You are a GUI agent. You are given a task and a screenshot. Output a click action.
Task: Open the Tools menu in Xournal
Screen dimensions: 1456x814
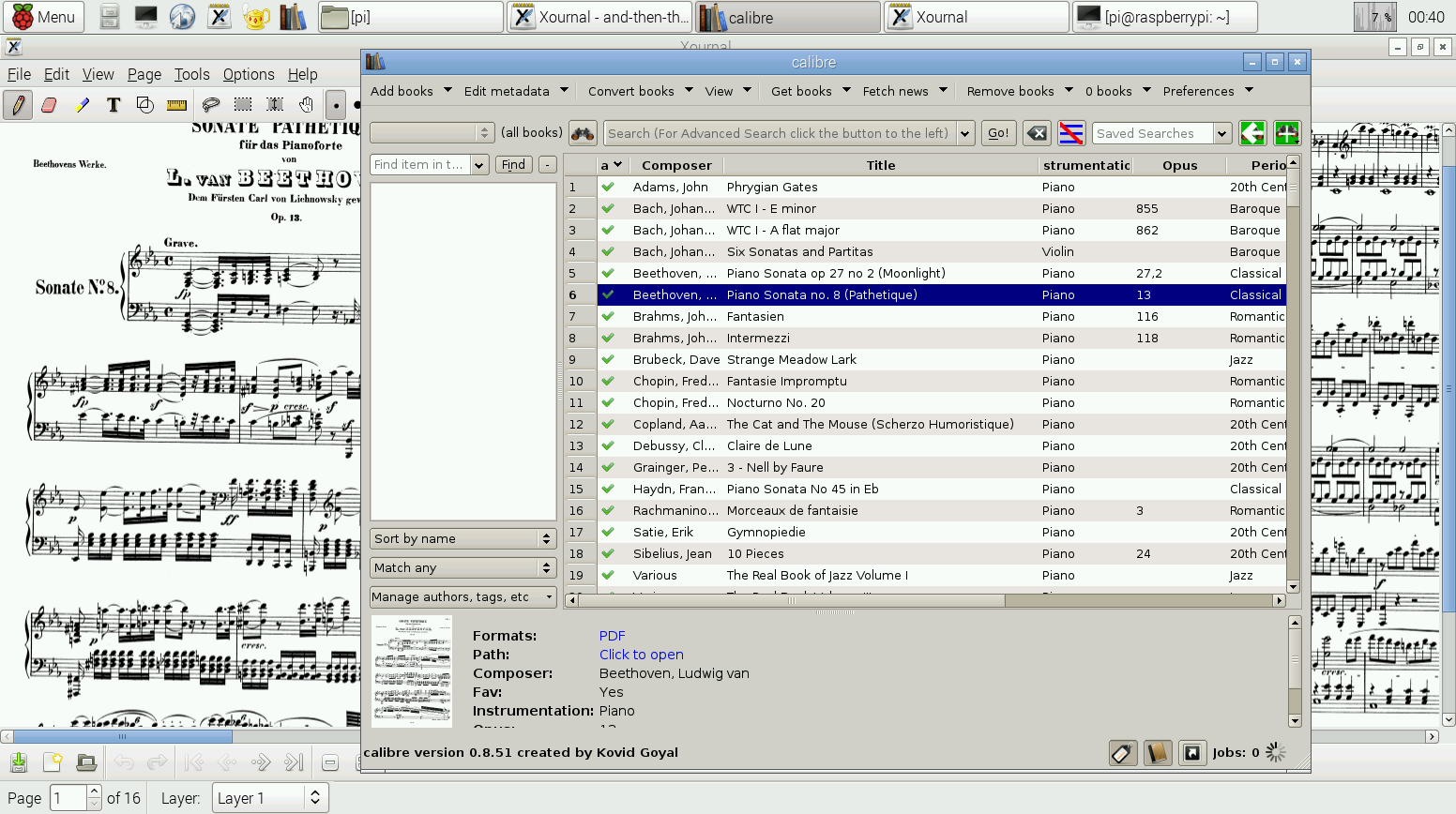tap(191, 74)
